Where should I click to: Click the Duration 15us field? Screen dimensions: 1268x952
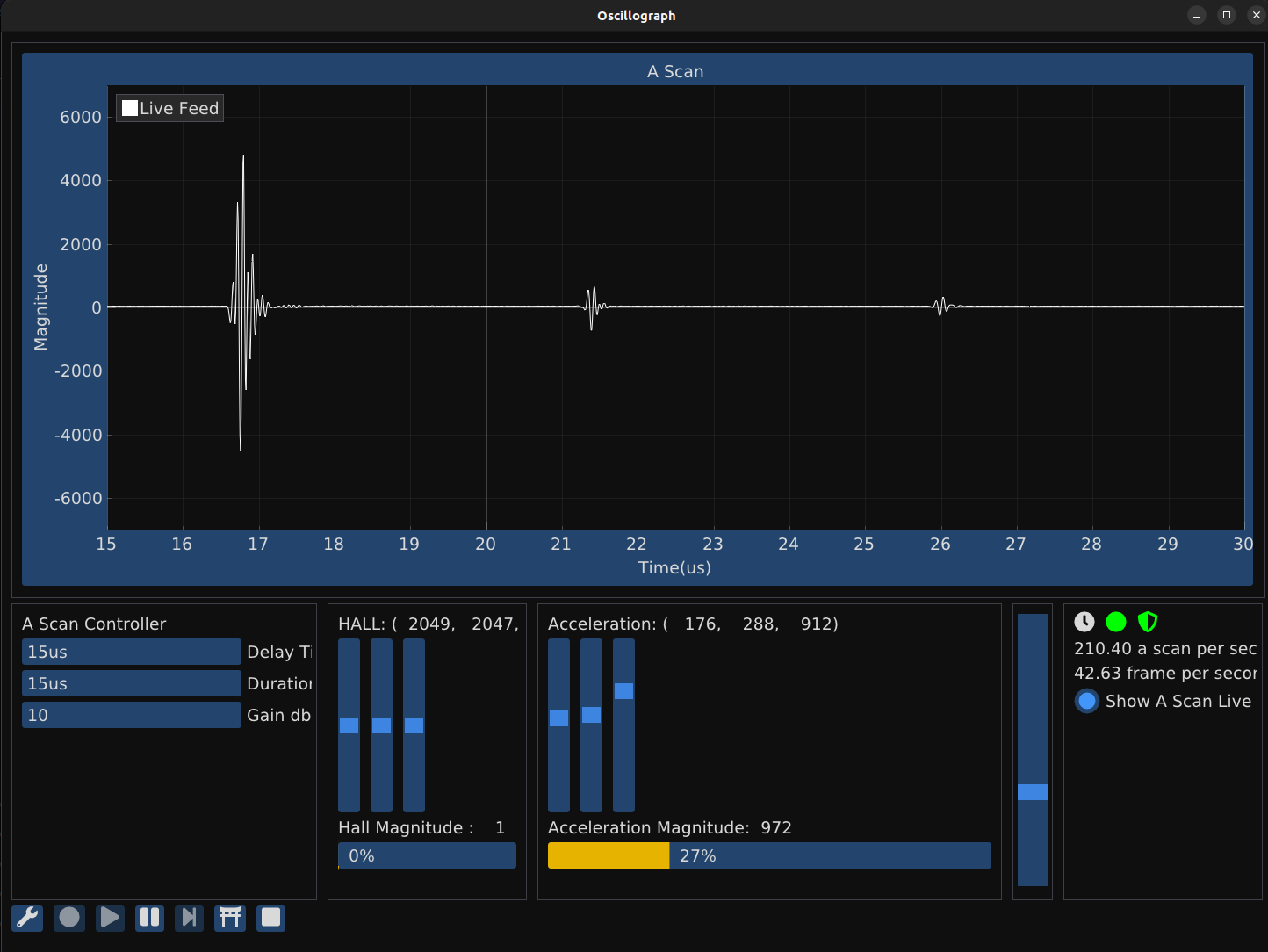131,683
